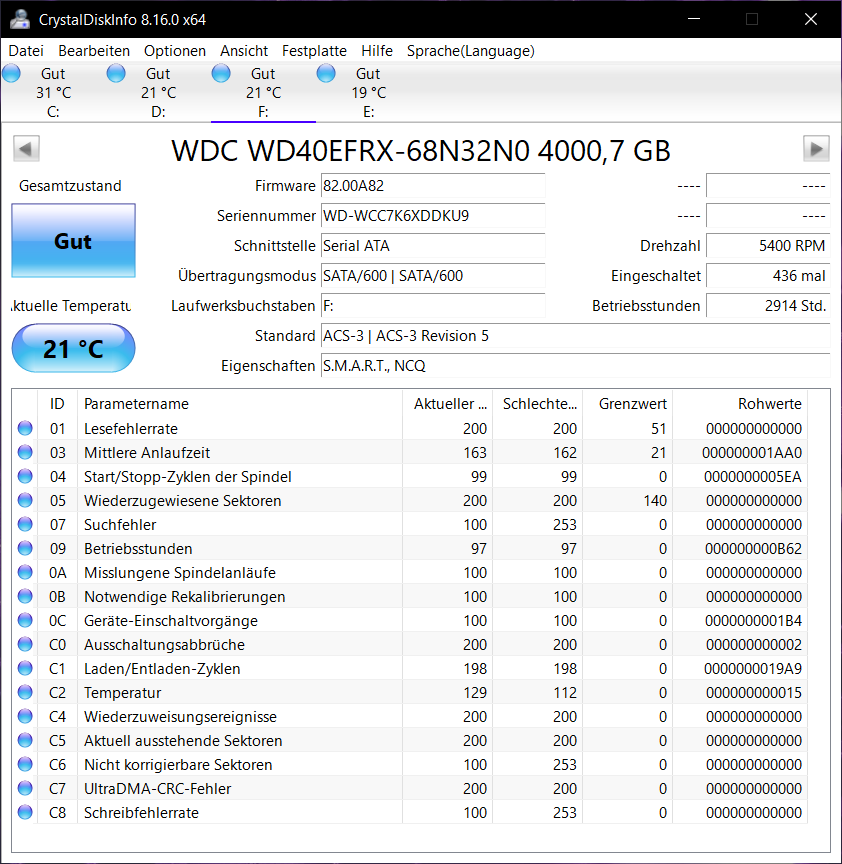Click the Firmware field 82.00A82
Screen dimensions: 842x864
pyautogui.click(x=433, y=186)
